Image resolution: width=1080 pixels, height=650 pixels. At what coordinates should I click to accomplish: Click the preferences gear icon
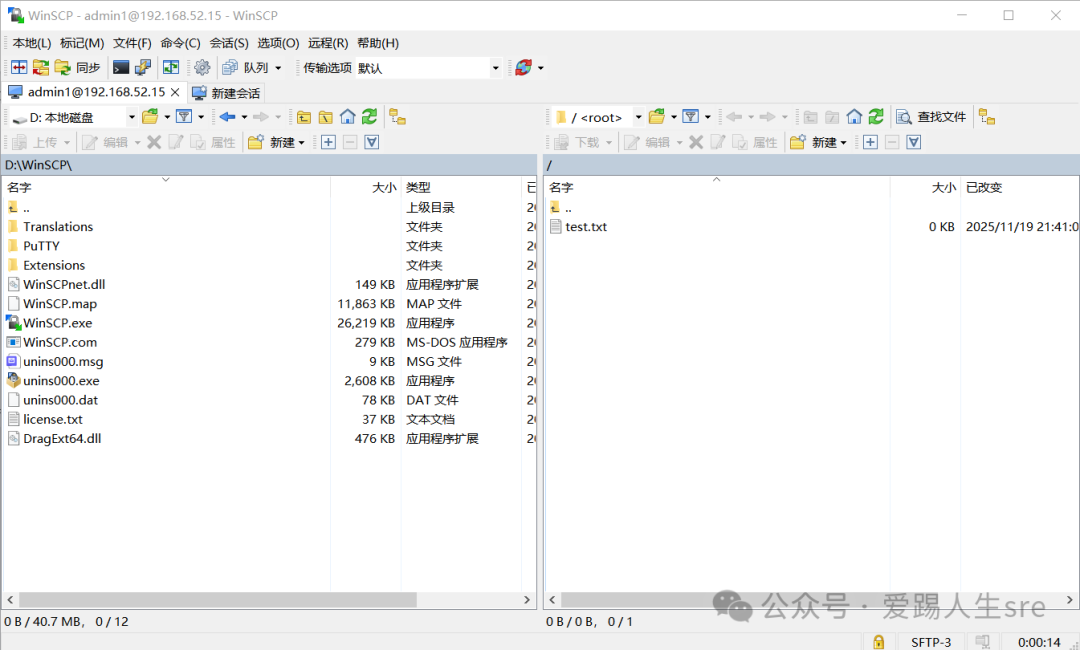coord(202,68)
